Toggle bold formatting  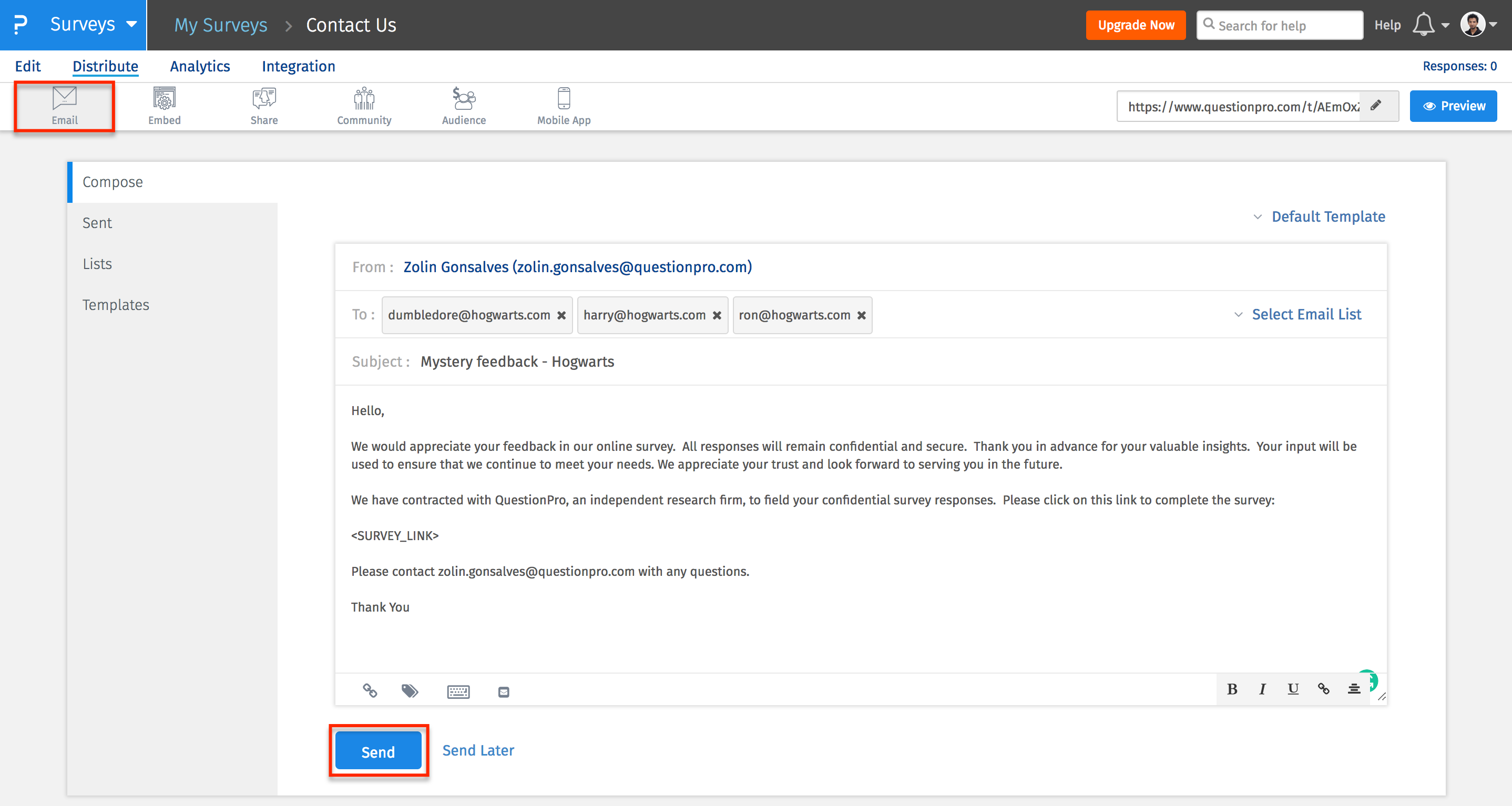(x=1232, y=689)
